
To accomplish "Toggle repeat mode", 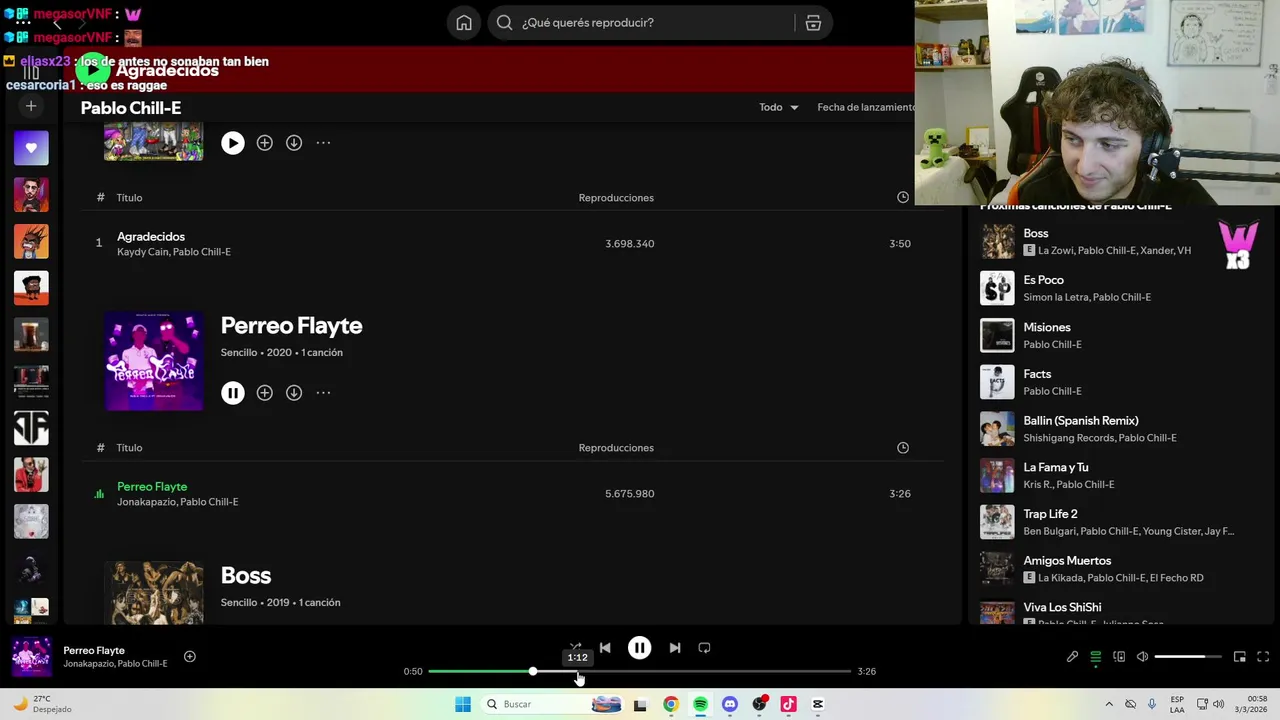I will click(x=704, y=648).
